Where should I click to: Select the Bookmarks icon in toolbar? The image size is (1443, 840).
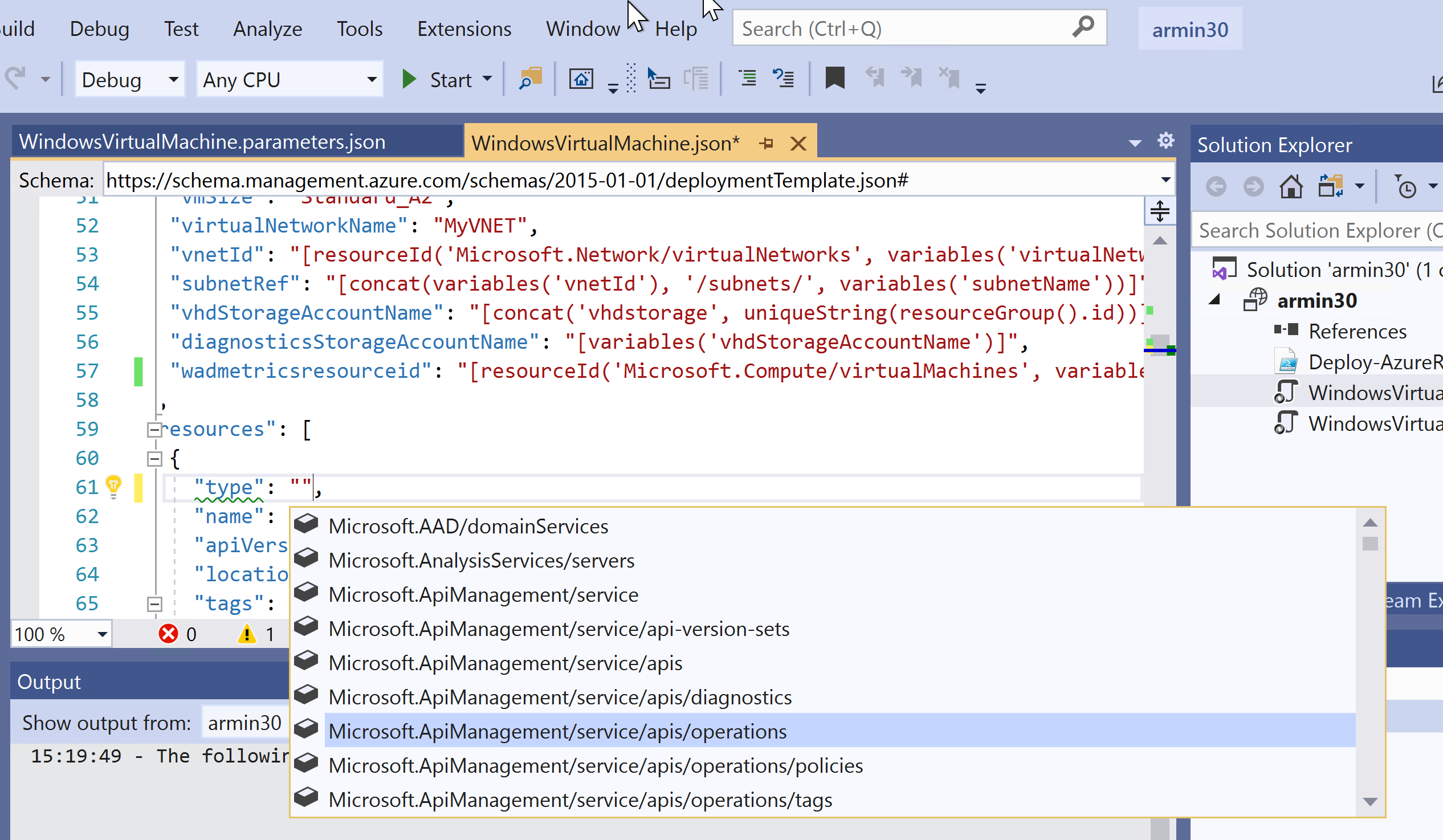click(x=834, y=79)
